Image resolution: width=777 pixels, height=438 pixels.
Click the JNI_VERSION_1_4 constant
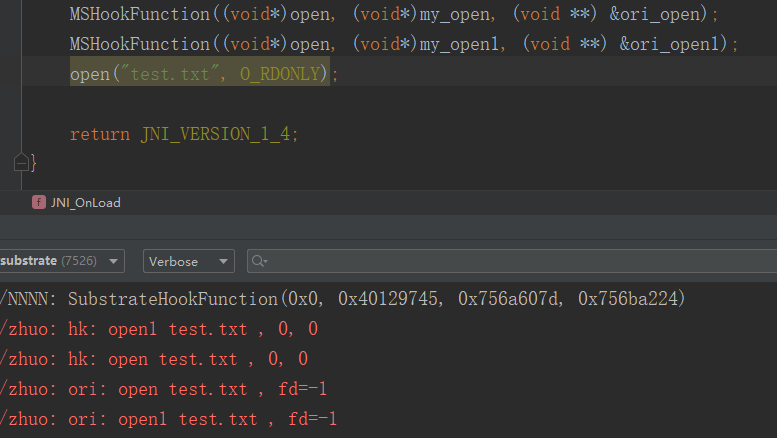point(215,134)
